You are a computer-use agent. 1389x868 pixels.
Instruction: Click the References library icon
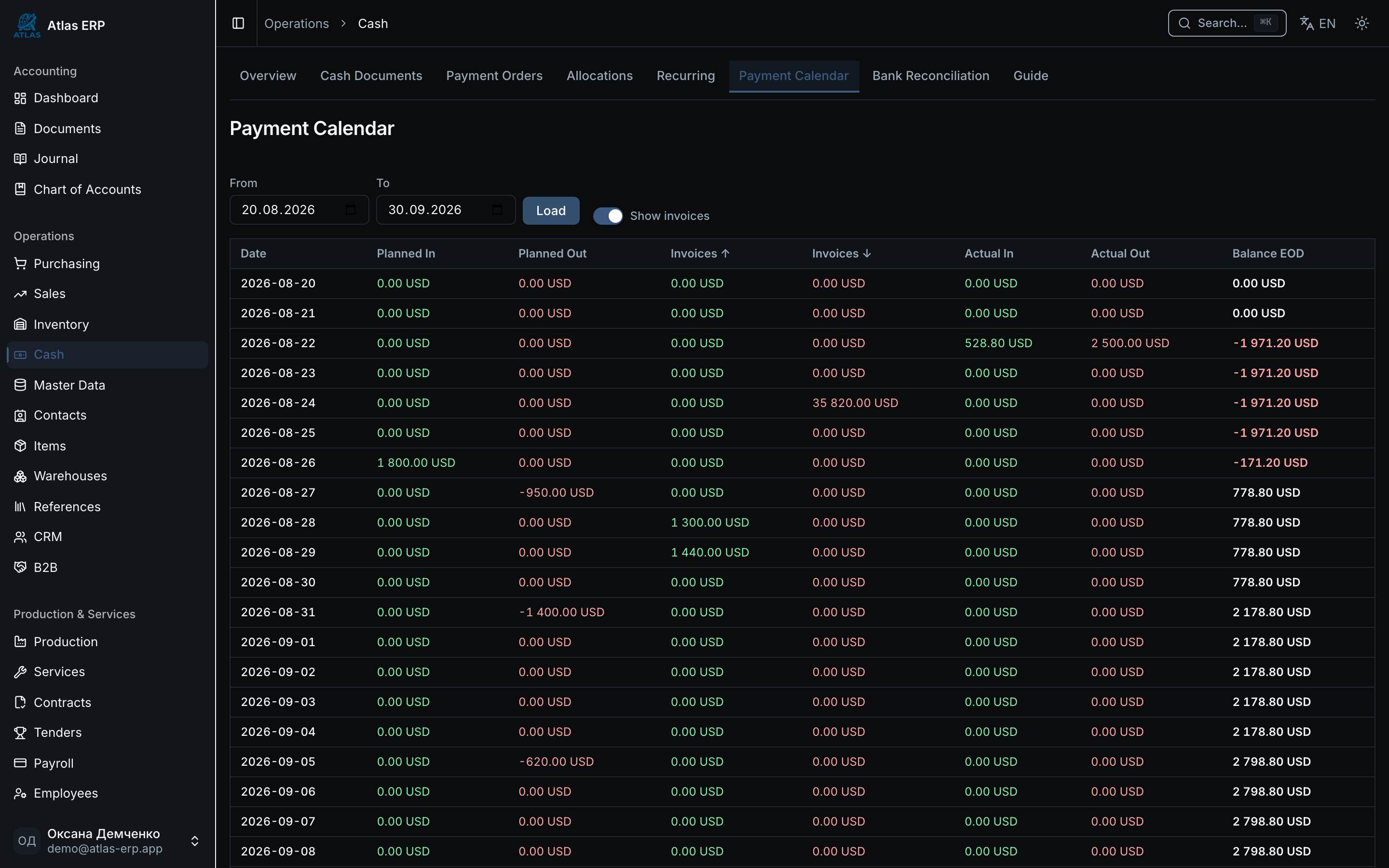(x=20, y=506)
